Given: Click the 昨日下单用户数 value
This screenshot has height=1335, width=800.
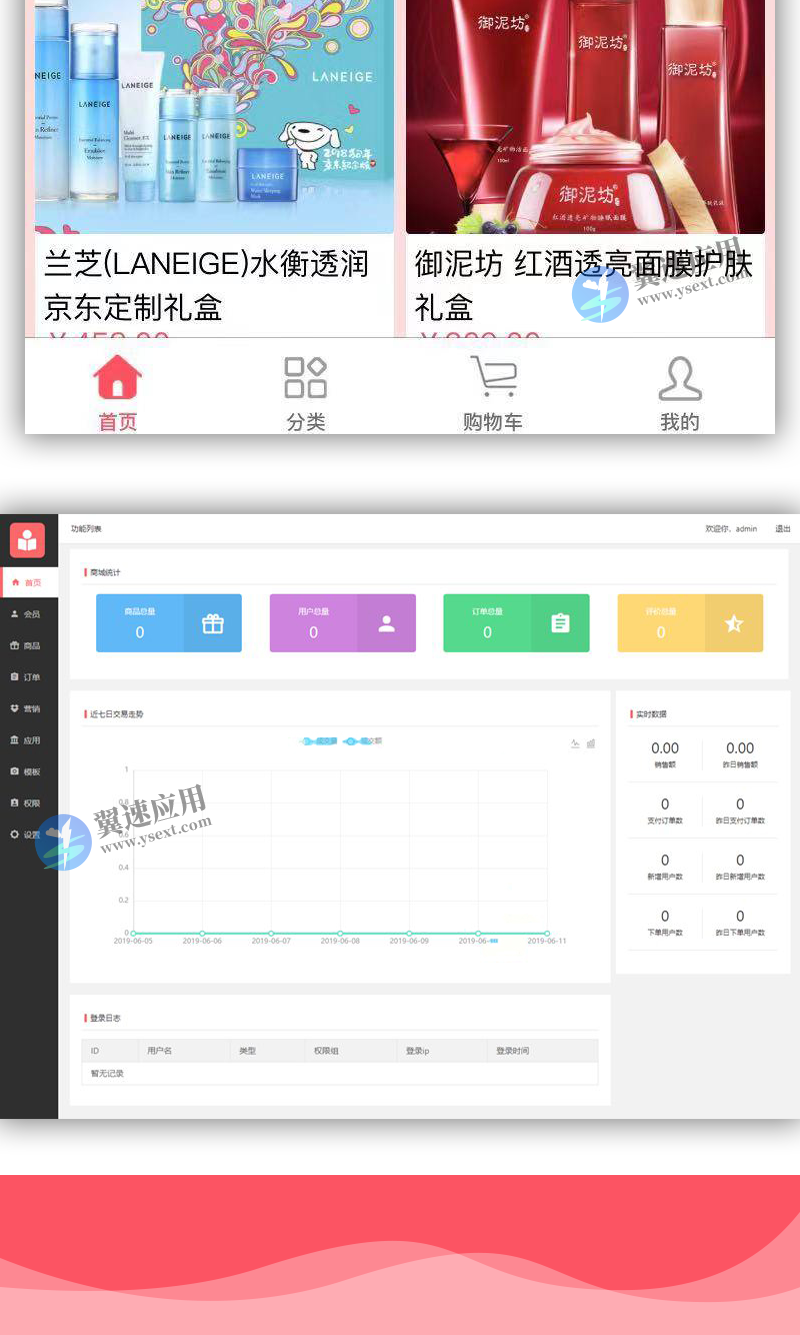Looking at the screenshot, I should pos(740,916).
